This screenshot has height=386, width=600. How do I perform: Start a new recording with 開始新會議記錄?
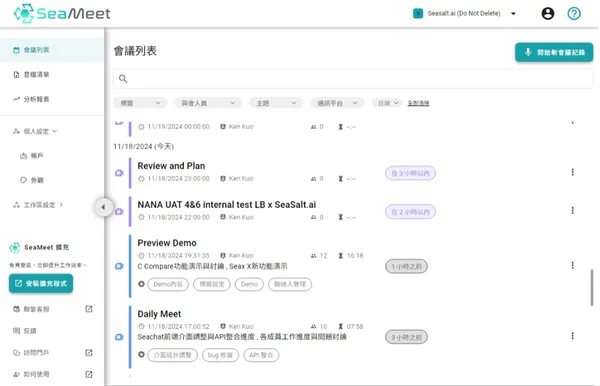554,52
